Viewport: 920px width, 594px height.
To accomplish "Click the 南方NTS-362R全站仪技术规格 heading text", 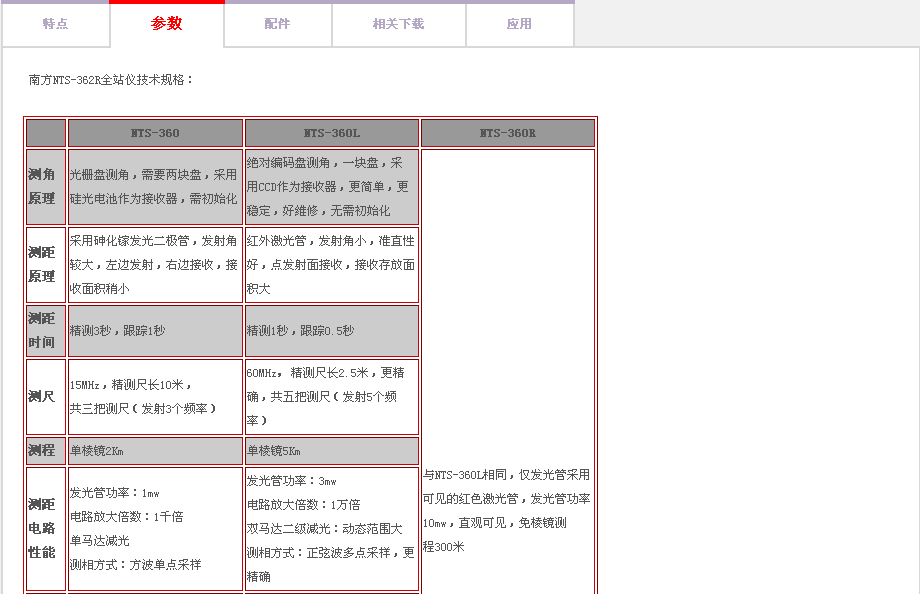I will pos(112,80).
